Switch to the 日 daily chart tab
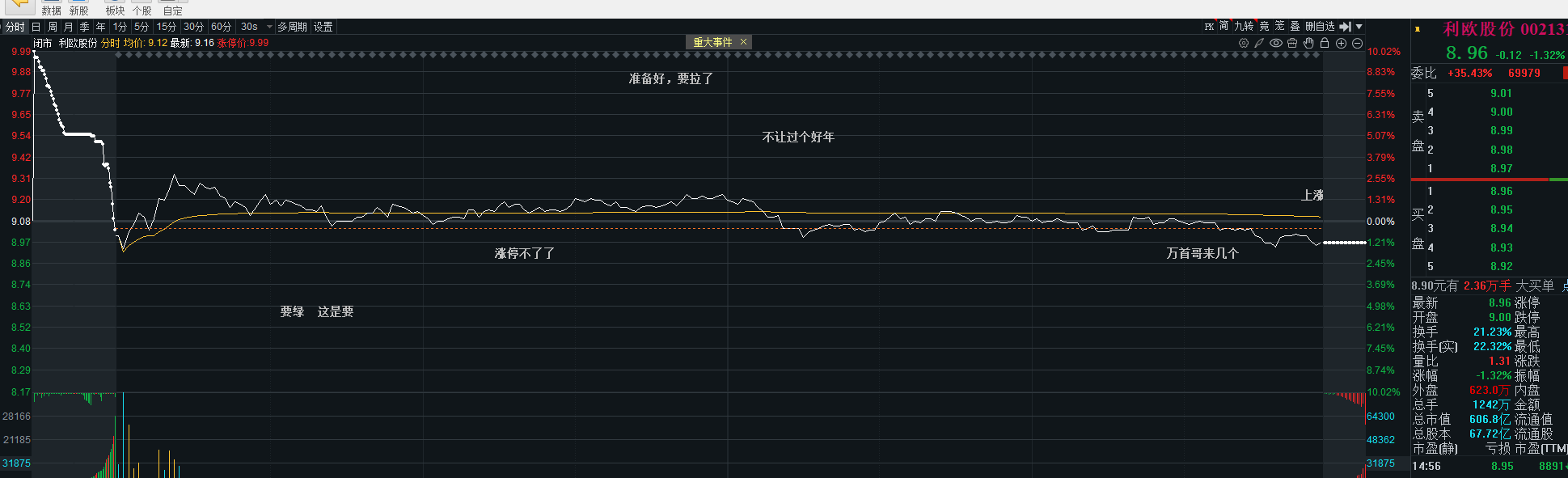 [36, 27]
